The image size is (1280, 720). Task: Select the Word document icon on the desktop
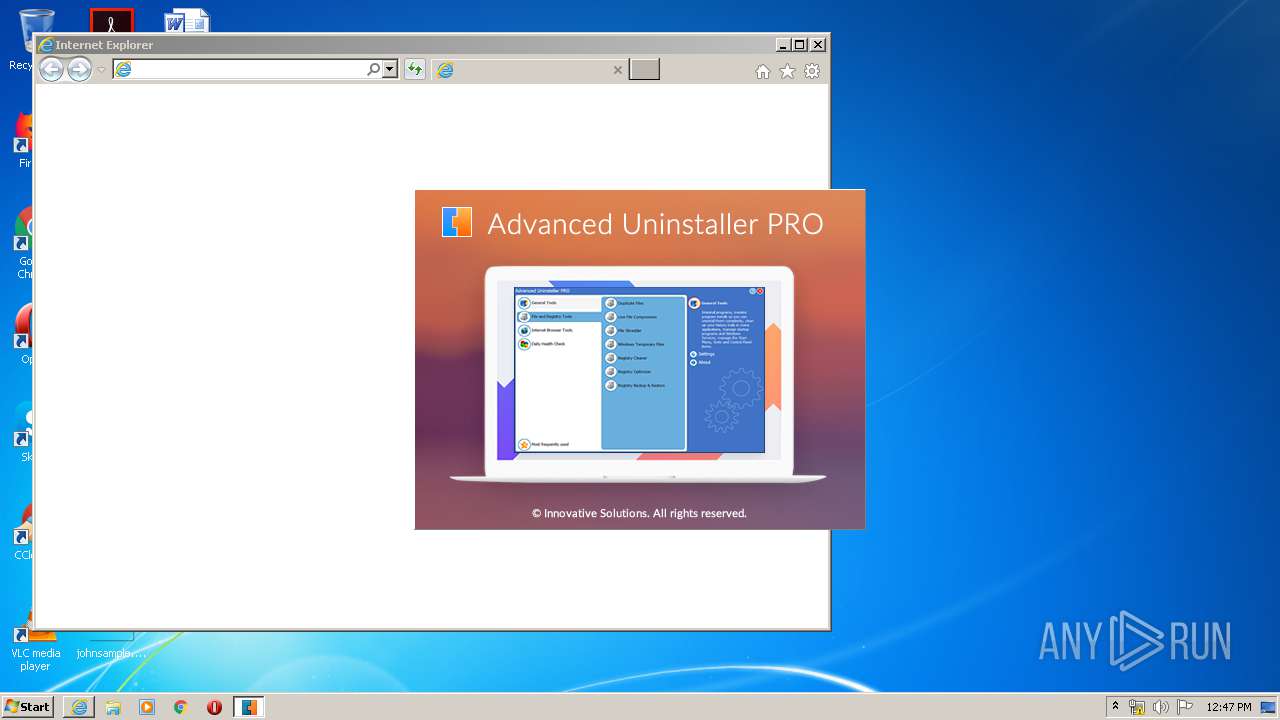(x=188, y=21)
